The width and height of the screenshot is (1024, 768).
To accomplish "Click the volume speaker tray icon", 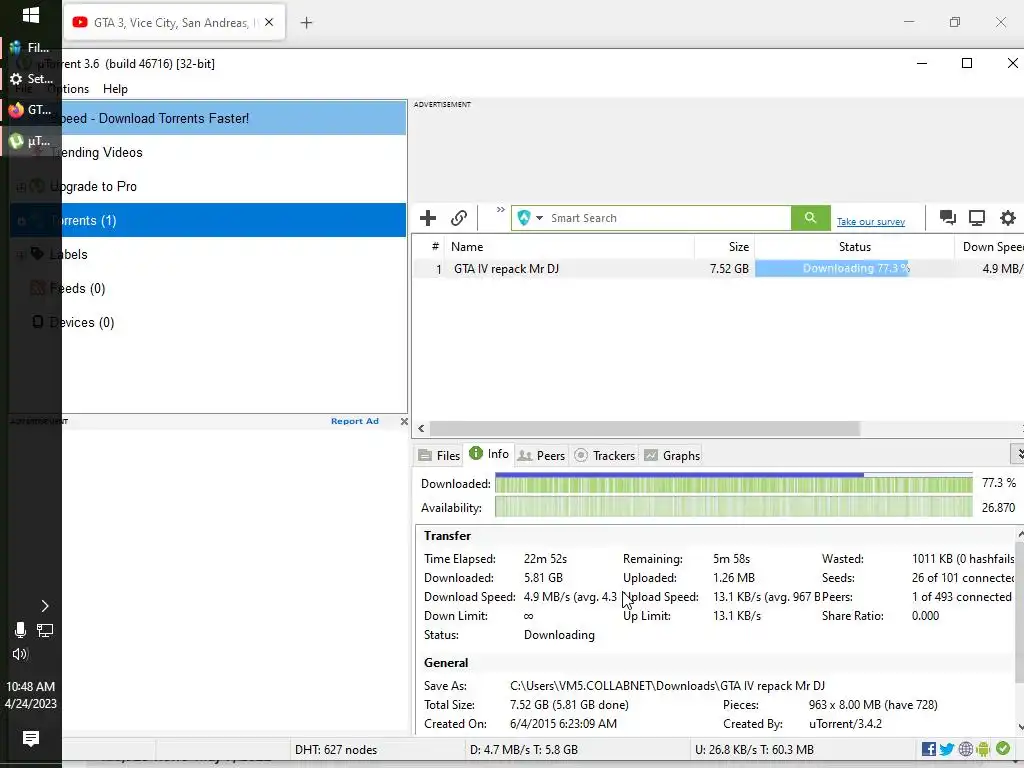I will (x=20, y=654).
